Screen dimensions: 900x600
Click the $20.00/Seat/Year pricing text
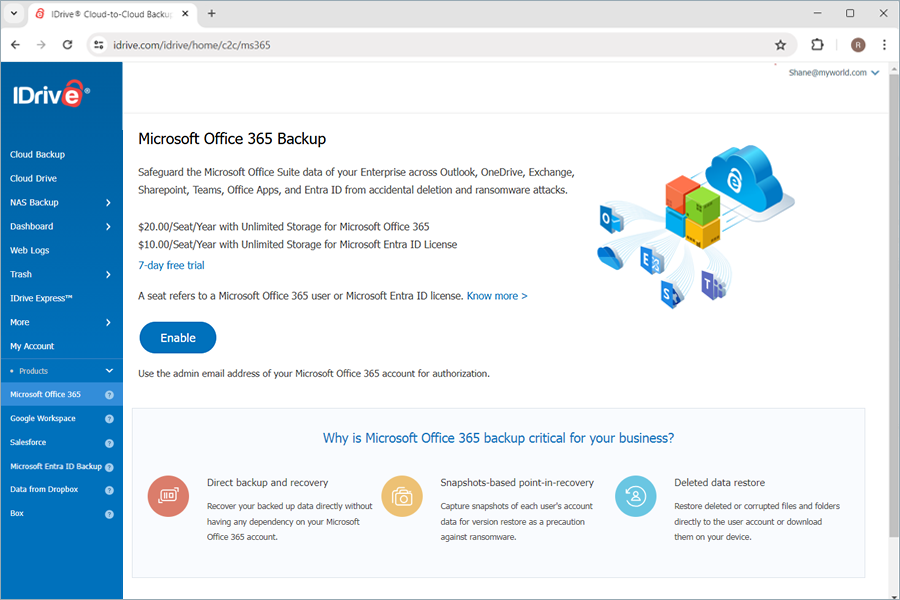(x=284, y=227)
